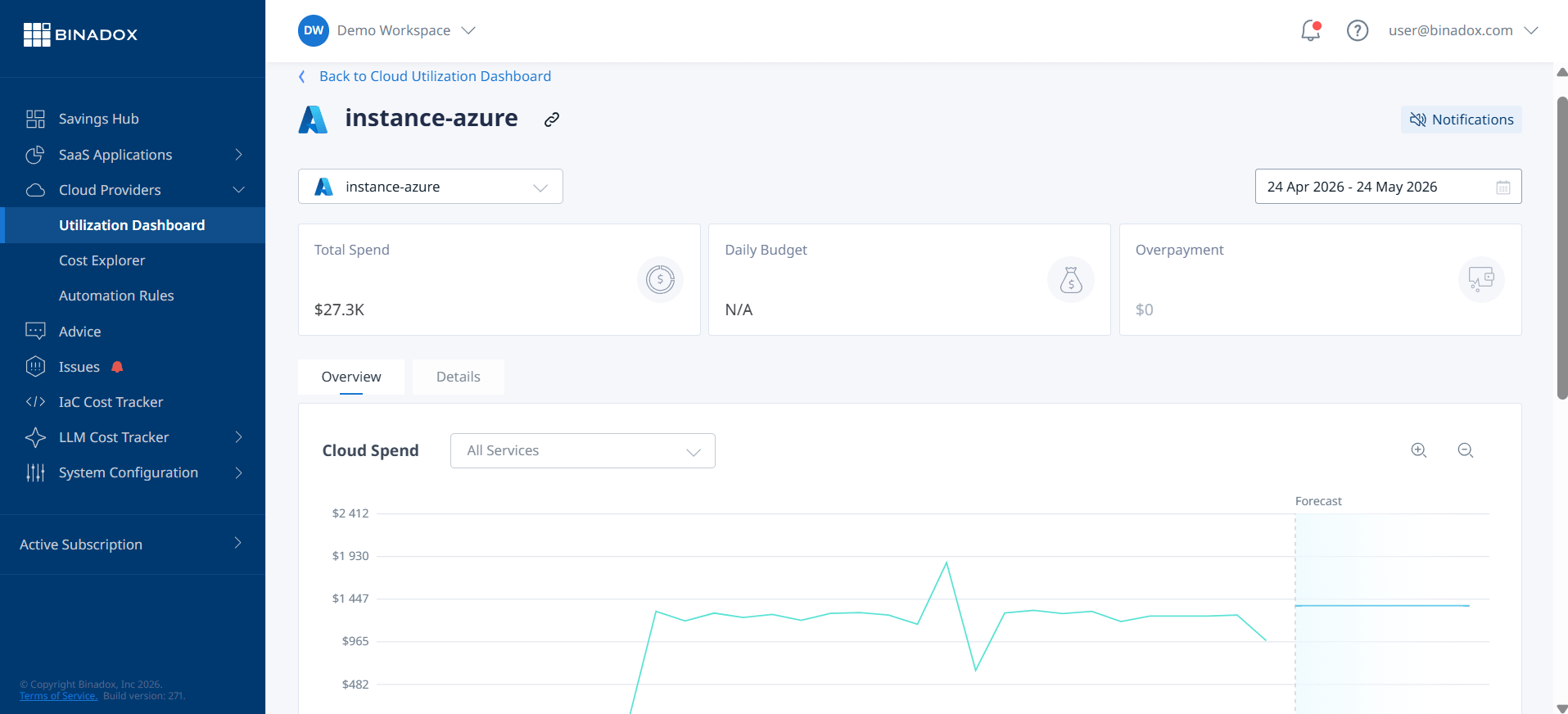The width and height of the screenshot is (1568, 714).
Task: Click the $1 447 axis label
Action: tap(350, 599)
